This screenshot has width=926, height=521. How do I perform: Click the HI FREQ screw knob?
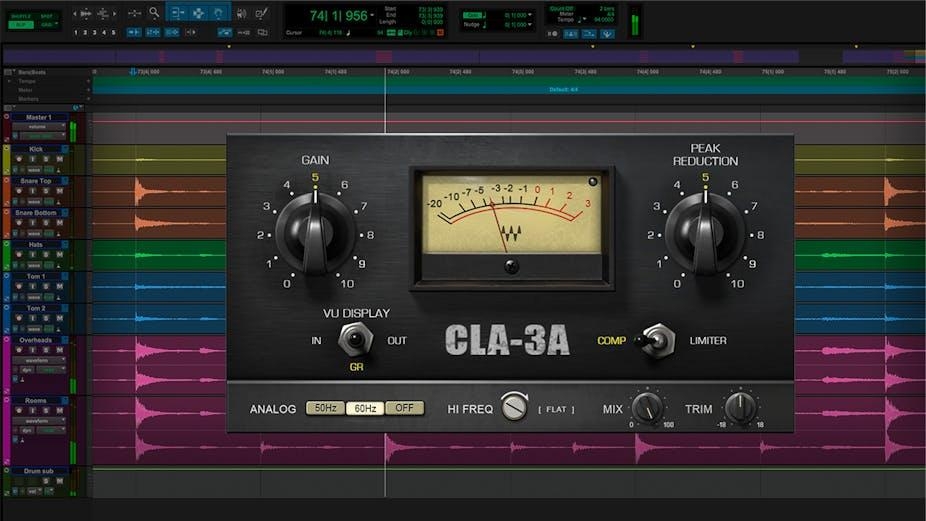pos(514,407)
